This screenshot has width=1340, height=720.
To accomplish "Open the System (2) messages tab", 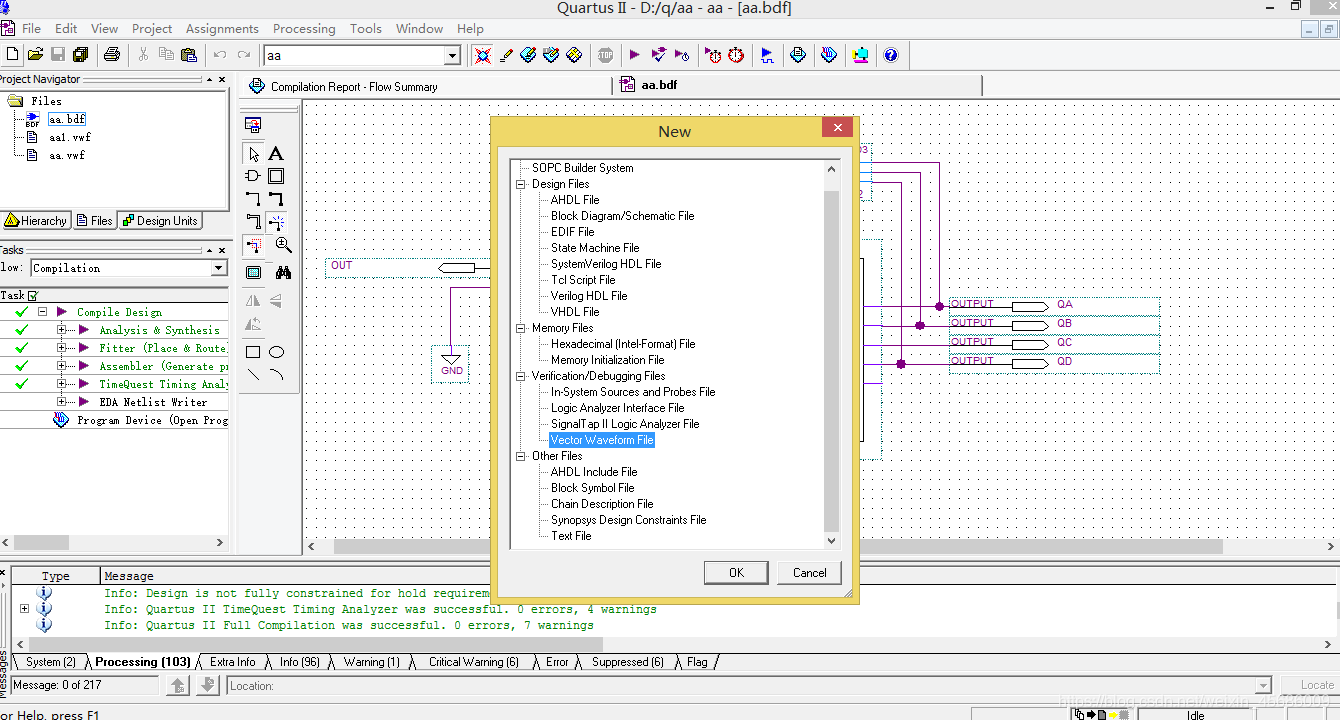I will [49, 662].
